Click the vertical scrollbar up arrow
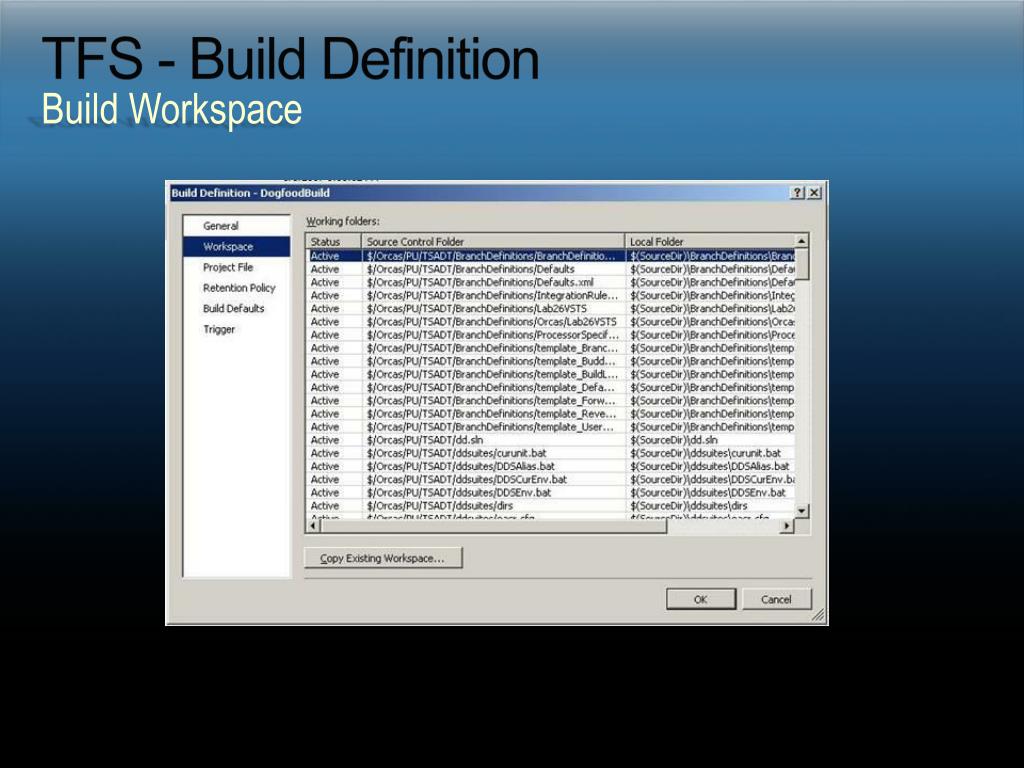The height and width of the screenshot is (768, 1024). coord(802,241)
